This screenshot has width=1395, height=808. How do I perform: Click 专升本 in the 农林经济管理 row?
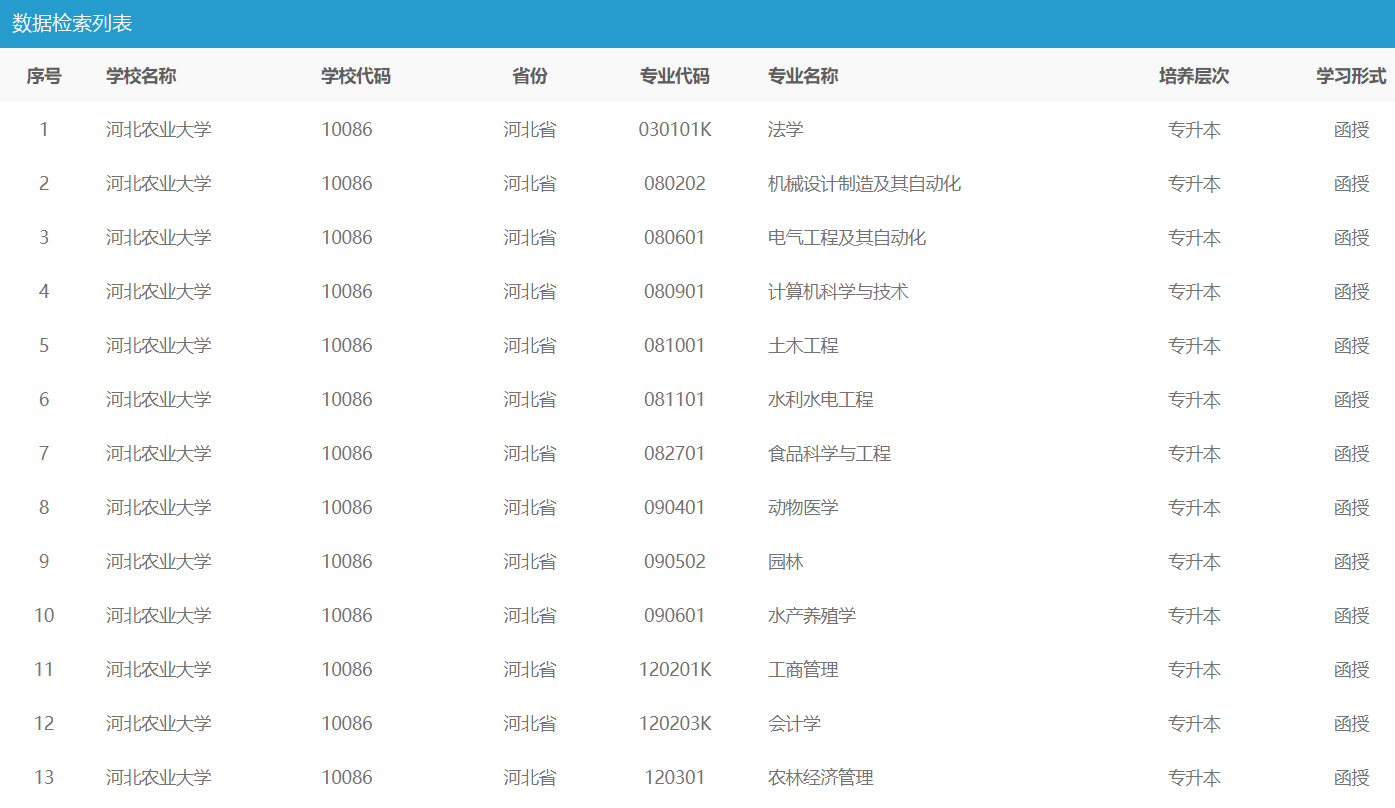(x=1194, y=778)
